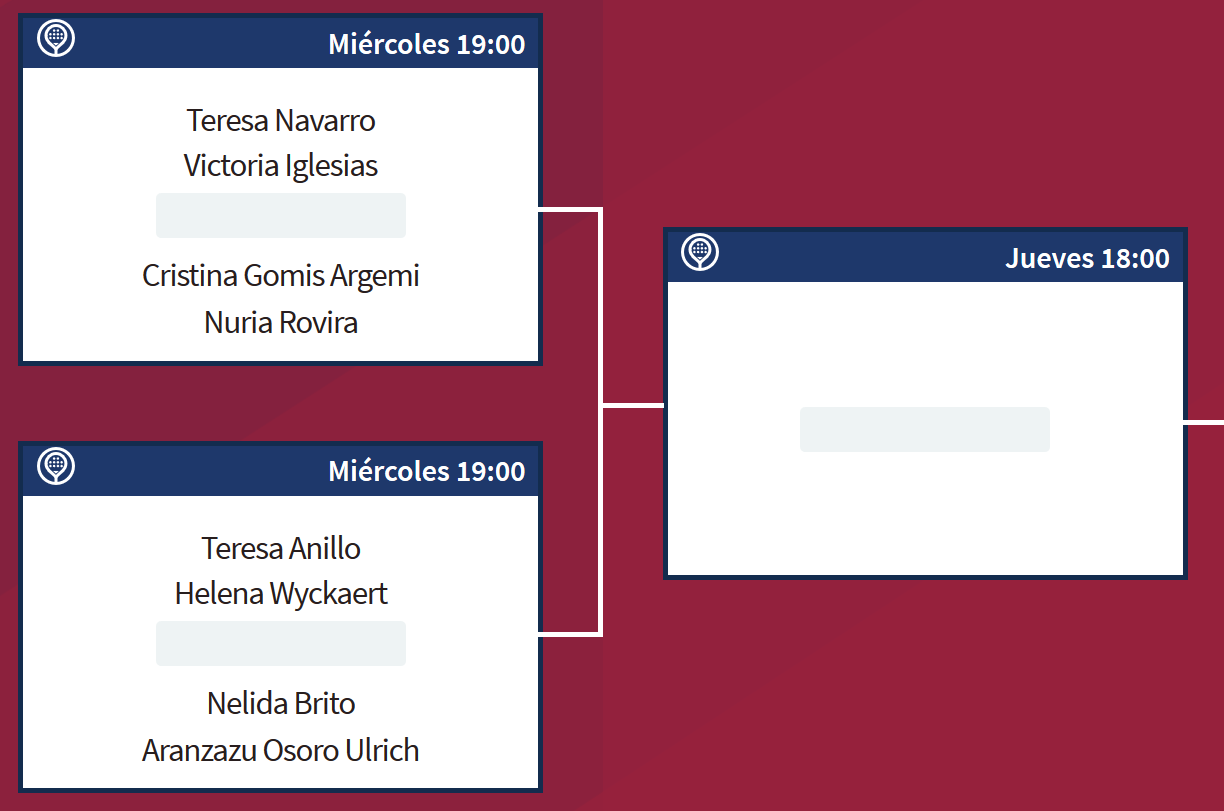
Task: Click Miércoles 19:00 label above Teresa Anillo
Action: (x=427, y=471)
